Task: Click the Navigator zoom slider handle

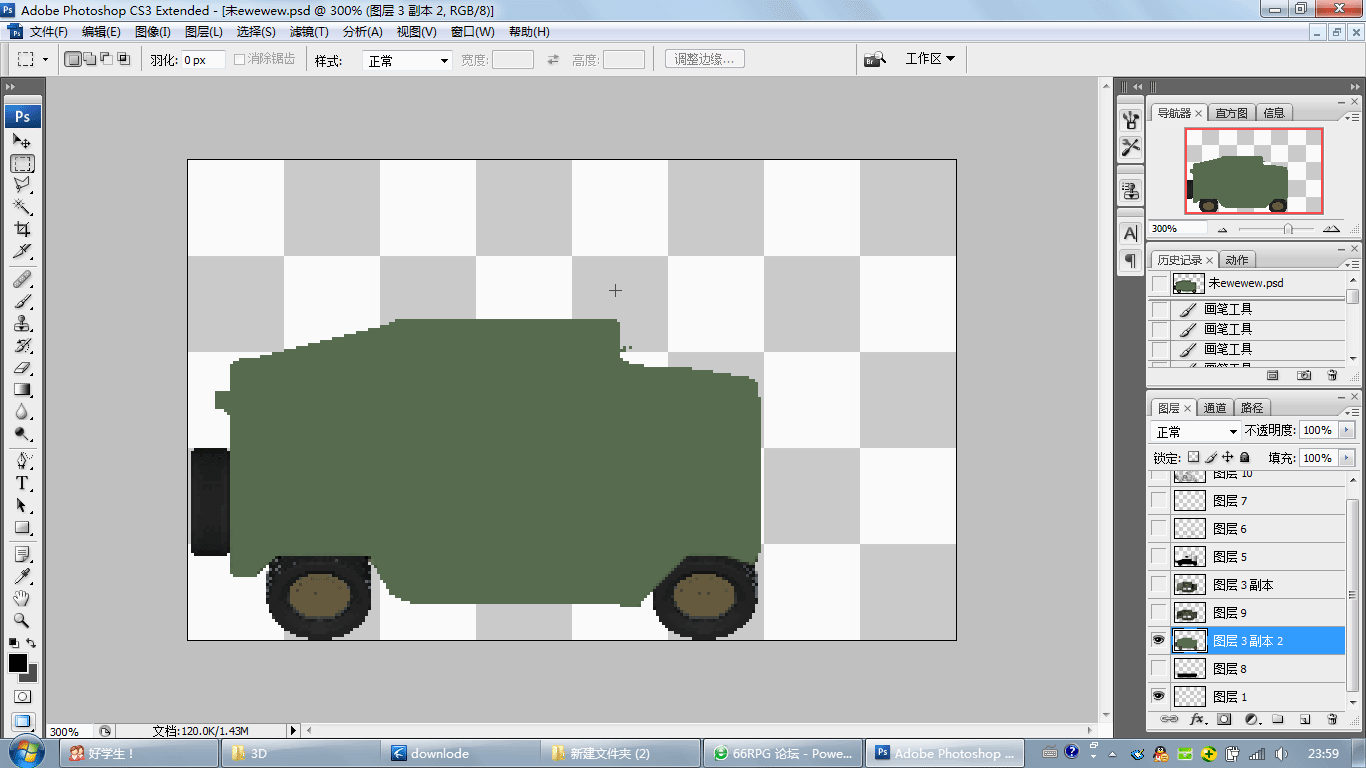Action: click(x=1288, y=229)
